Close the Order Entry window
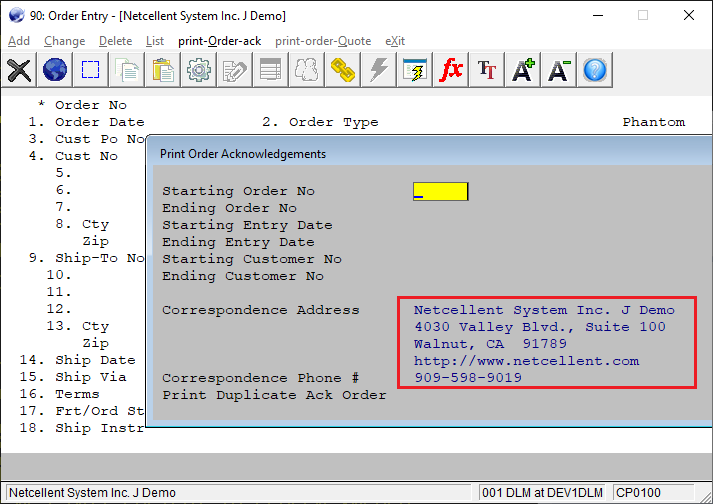This screenshot has width=713, height=504. (x=689, y=15)
